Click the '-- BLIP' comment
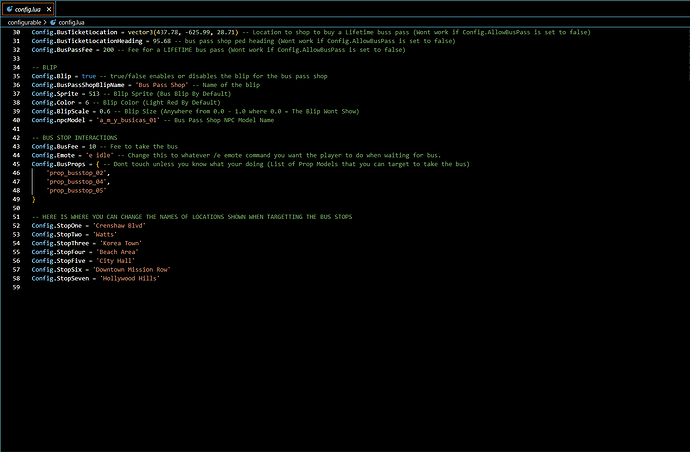Image resolution: width=690 pixels, height=452 pixels. pyautogui.click(x=44, y=67)
